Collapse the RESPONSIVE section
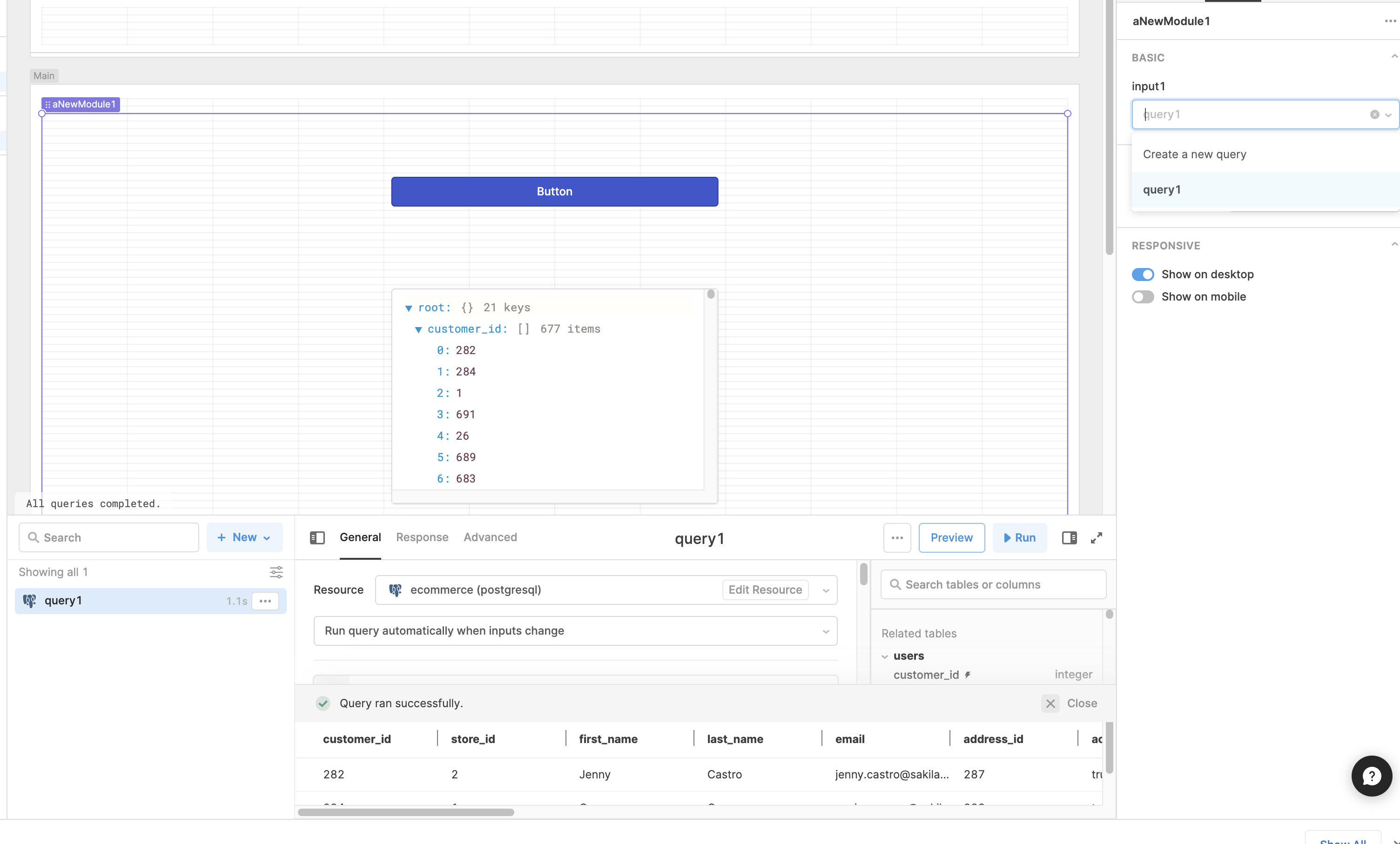 [1394, 245]
